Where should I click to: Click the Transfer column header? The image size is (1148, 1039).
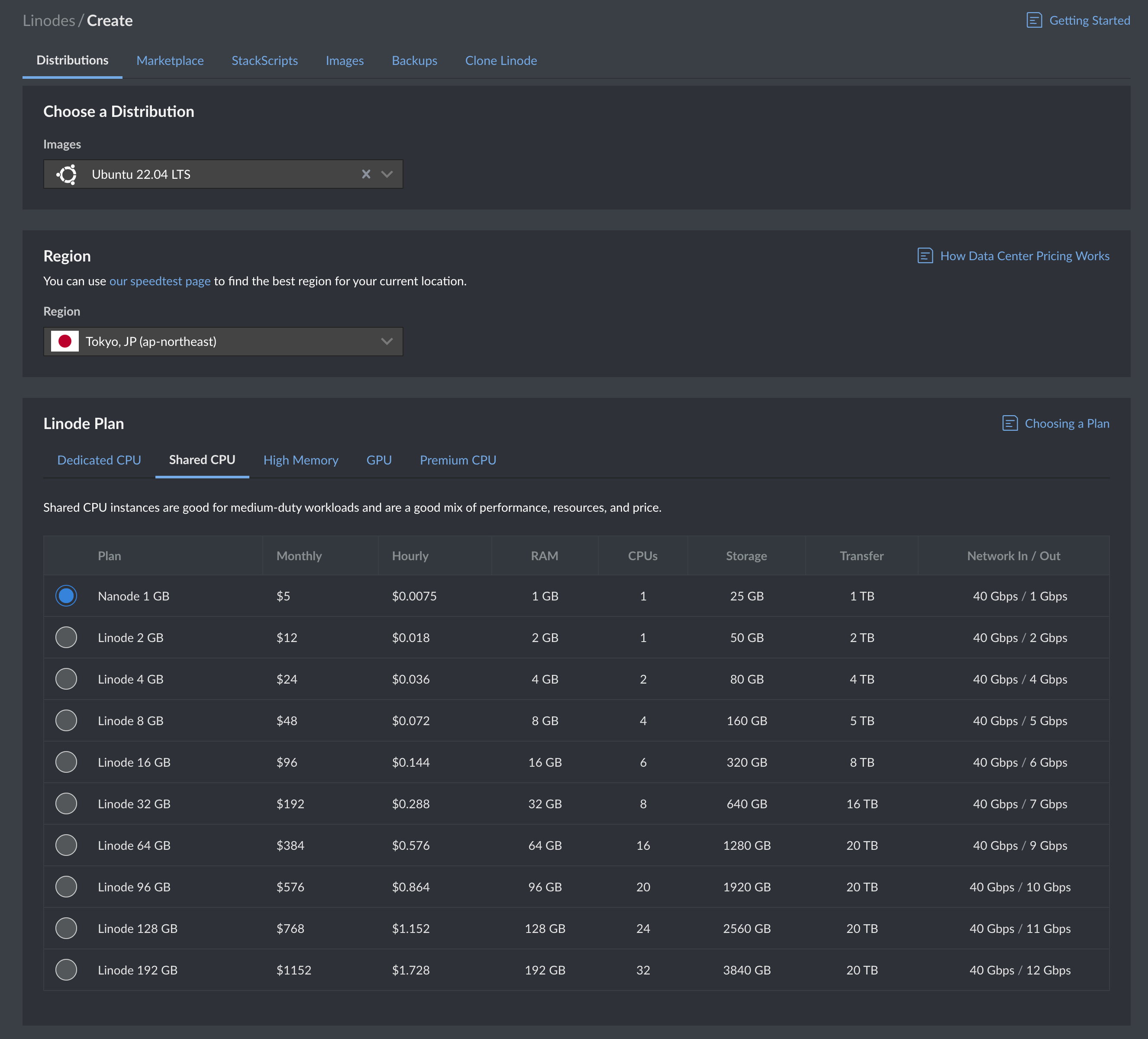coord(861,556)
